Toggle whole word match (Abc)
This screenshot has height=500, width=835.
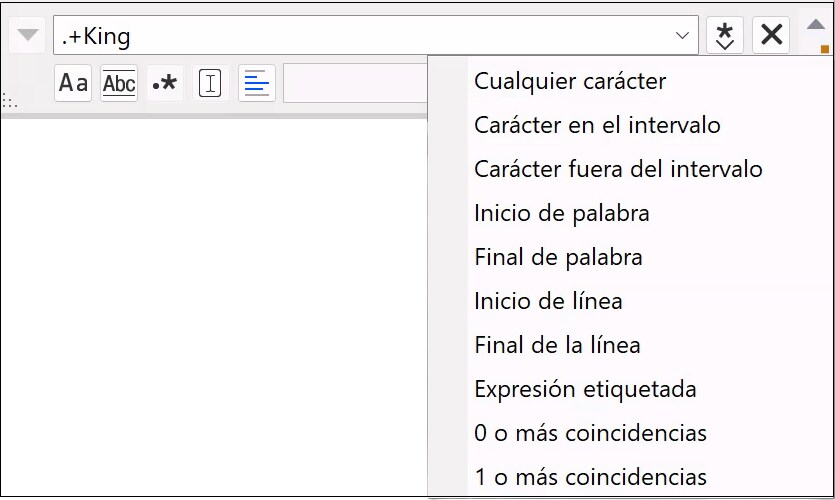tap(119, 84)
